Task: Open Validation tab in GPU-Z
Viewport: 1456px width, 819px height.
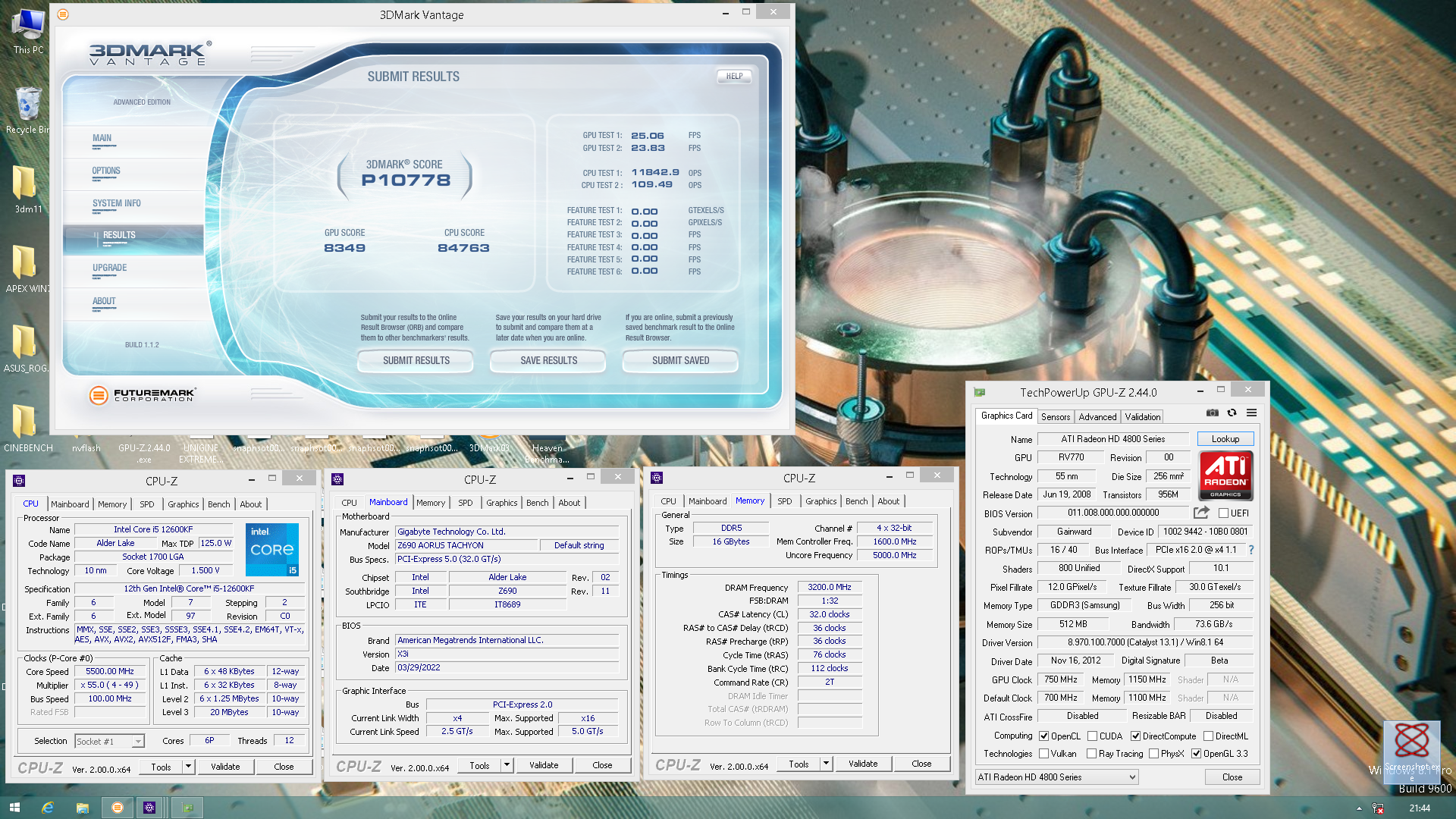Action: 1142,417
